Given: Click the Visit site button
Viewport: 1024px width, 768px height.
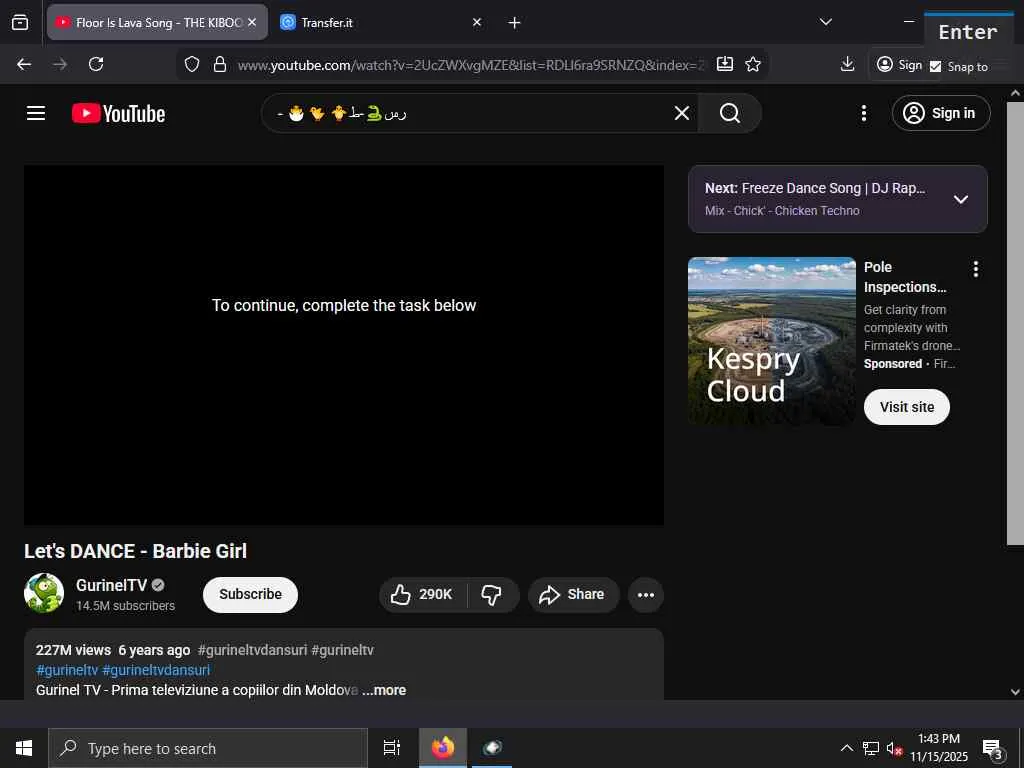Looking at the screenshot, I should (906, 407).
